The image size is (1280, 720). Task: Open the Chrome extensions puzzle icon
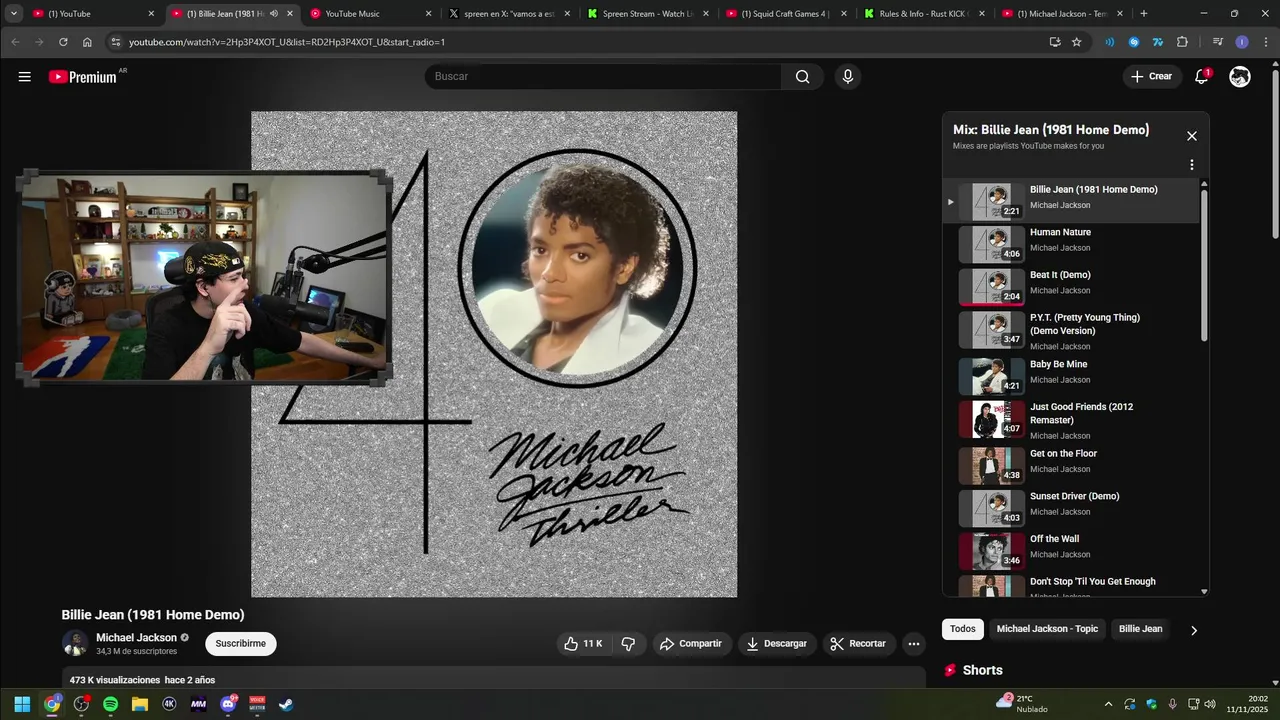coord(1182,42)
